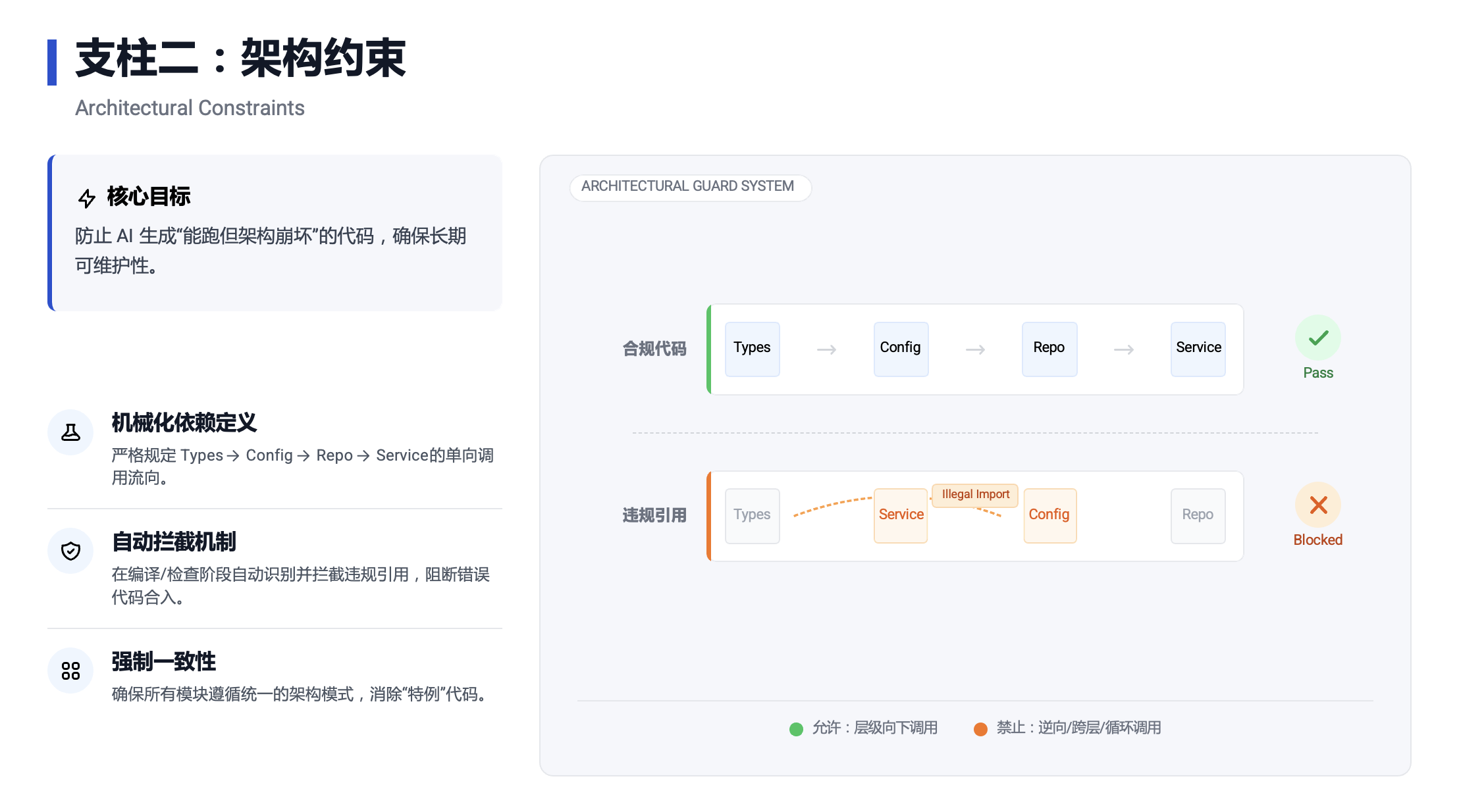Click the 违规引用 row label
The width and height of the screenshot is (1459, 812).
coord(654,515)
